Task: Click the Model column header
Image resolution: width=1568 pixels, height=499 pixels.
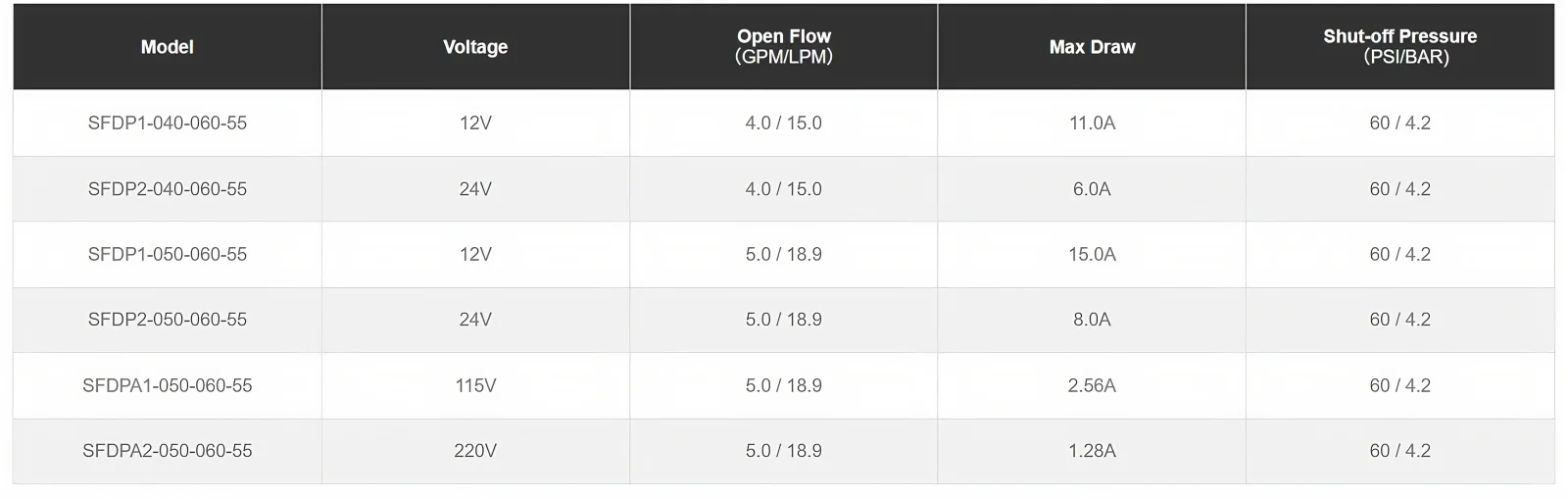Action: tap(167, 47)
